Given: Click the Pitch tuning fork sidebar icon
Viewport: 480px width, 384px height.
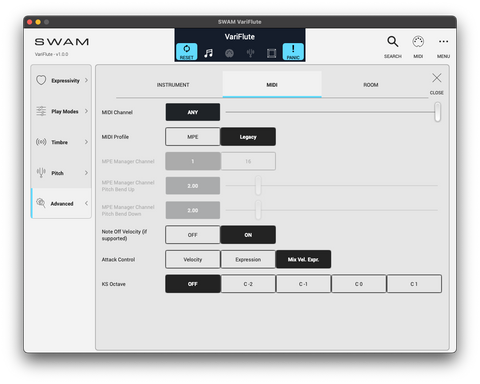Looking at the screenshot, I should tap(41, 173).
